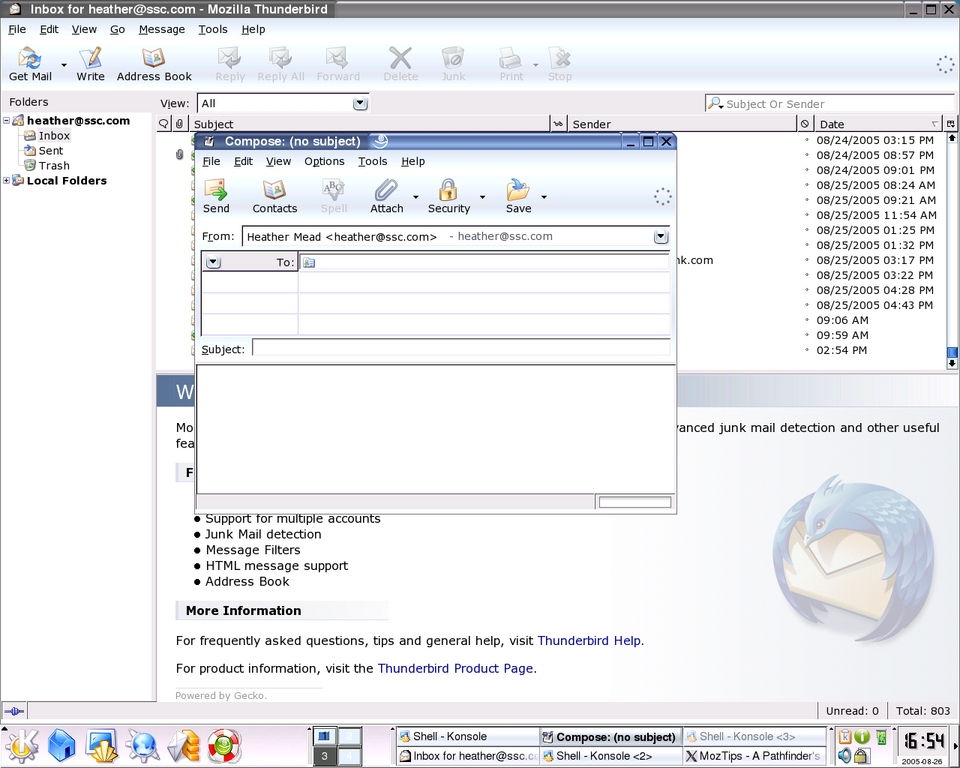The width and height of the screenshot is (960, 768).
Task: Click the Subject input field
Action: click(x=460, y=348)
